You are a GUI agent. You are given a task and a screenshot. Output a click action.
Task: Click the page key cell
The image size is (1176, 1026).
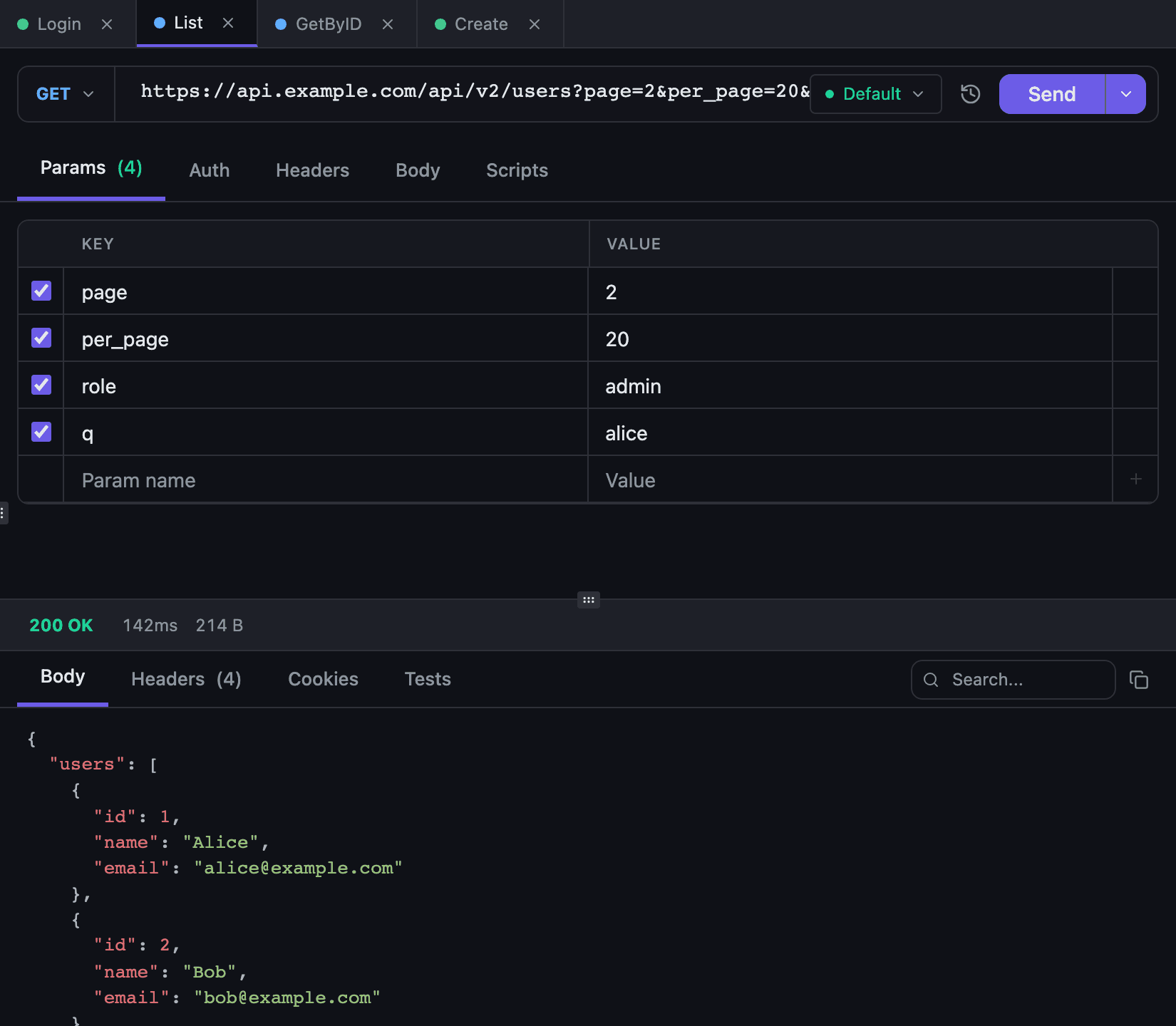coord(326,291)
